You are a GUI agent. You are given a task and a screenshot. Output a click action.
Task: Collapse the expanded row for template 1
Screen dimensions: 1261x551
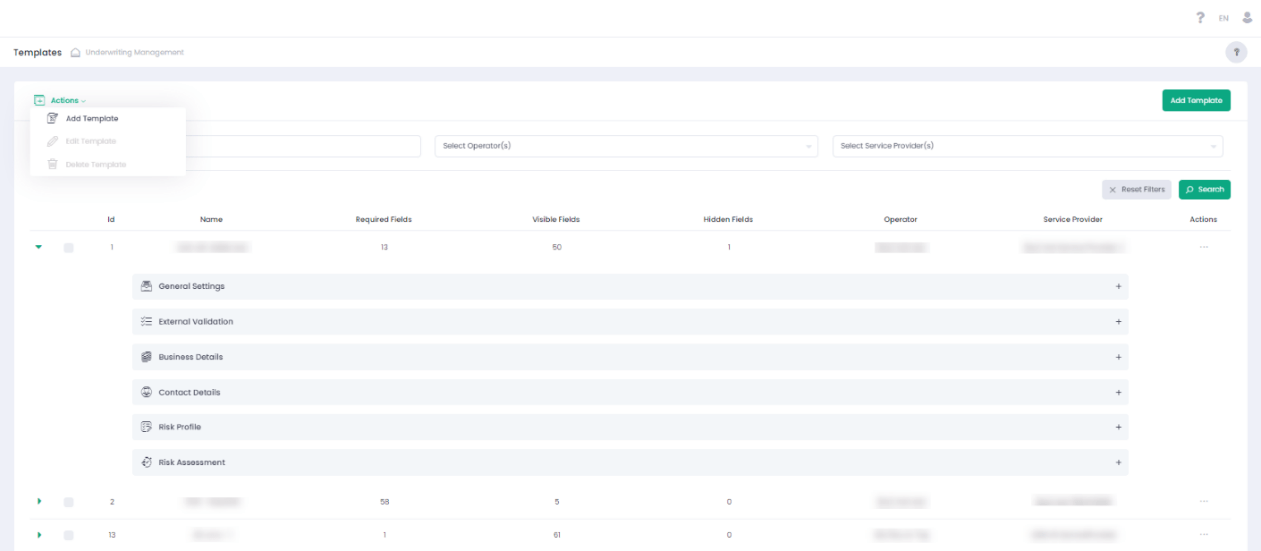(x=39, y=247)
